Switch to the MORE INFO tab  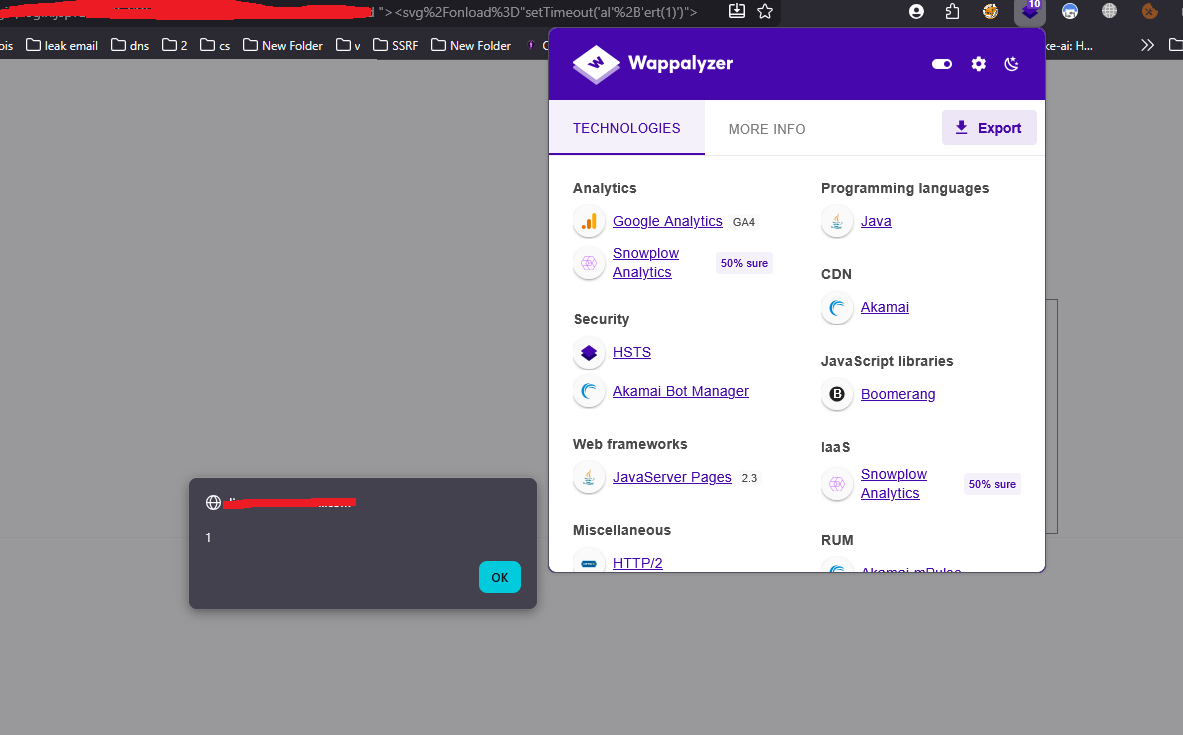point(767,129)
